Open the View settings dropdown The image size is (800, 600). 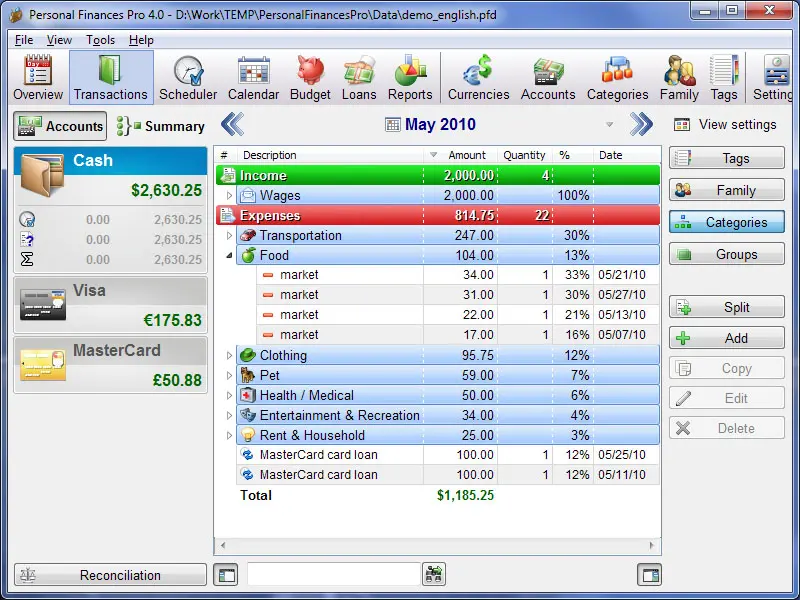[739, 124]
